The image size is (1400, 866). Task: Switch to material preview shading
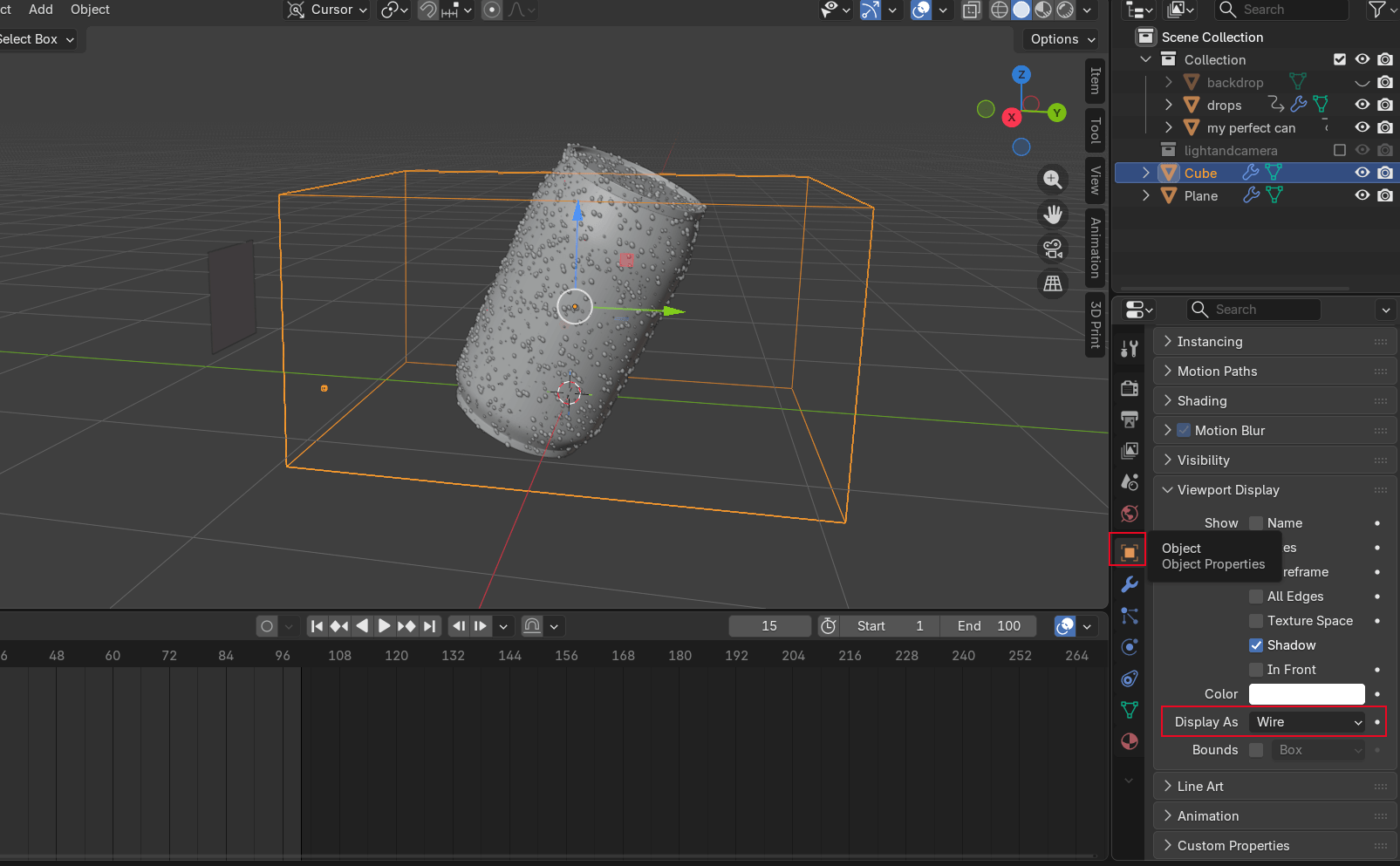click(1043, 10)
